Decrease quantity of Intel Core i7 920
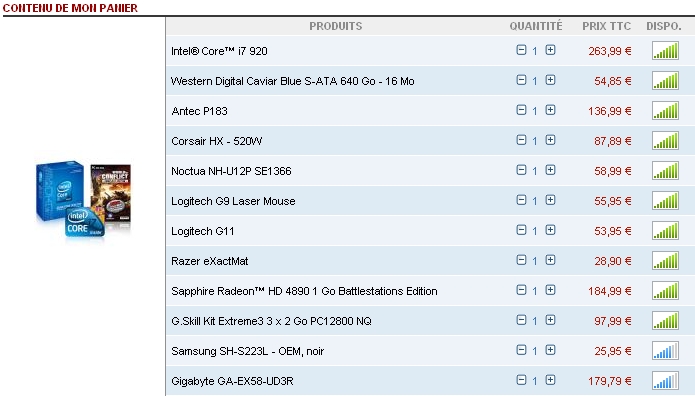695x396 pixels. click(521, 50)
